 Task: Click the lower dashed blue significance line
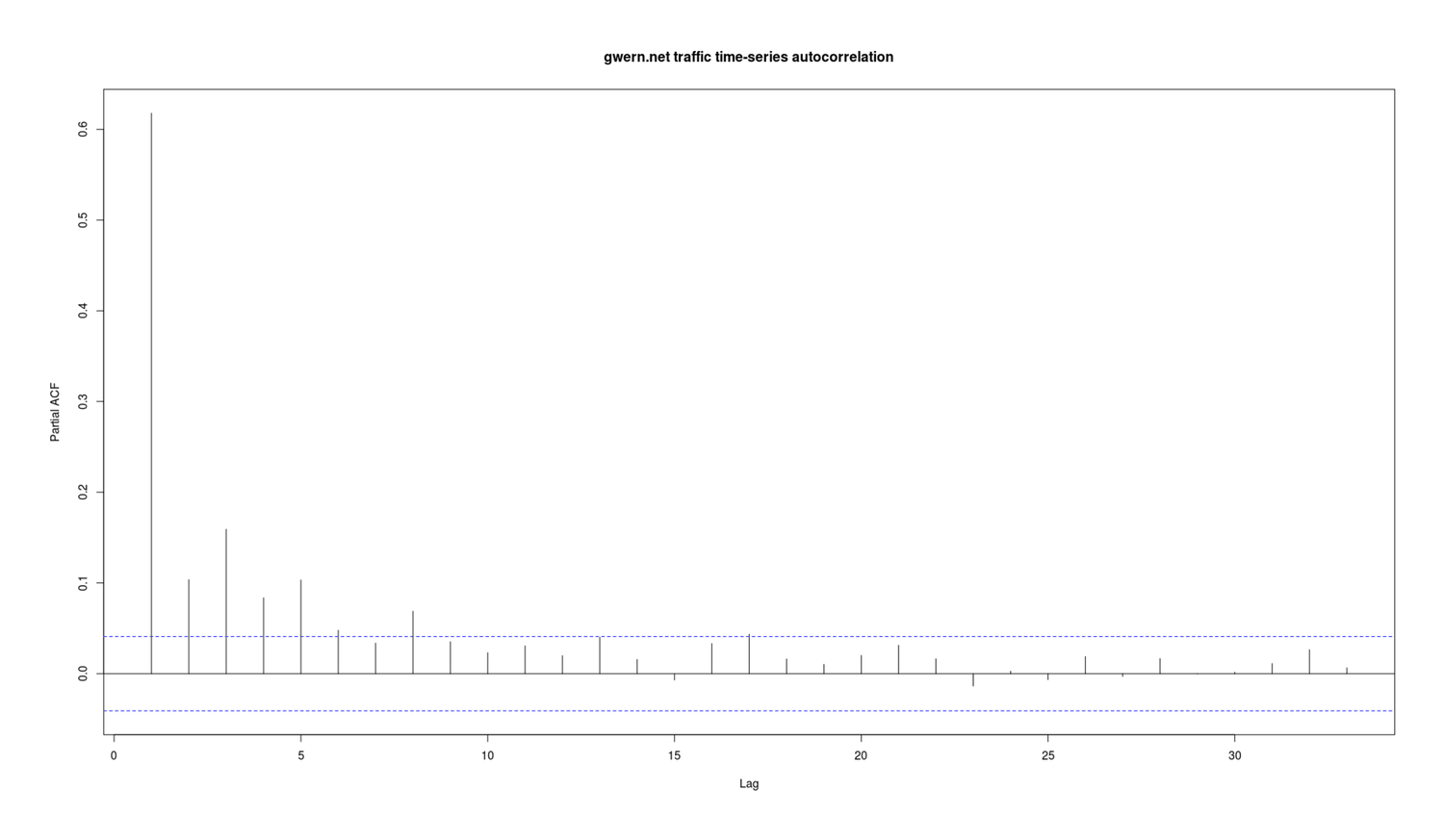pos(866,711)
